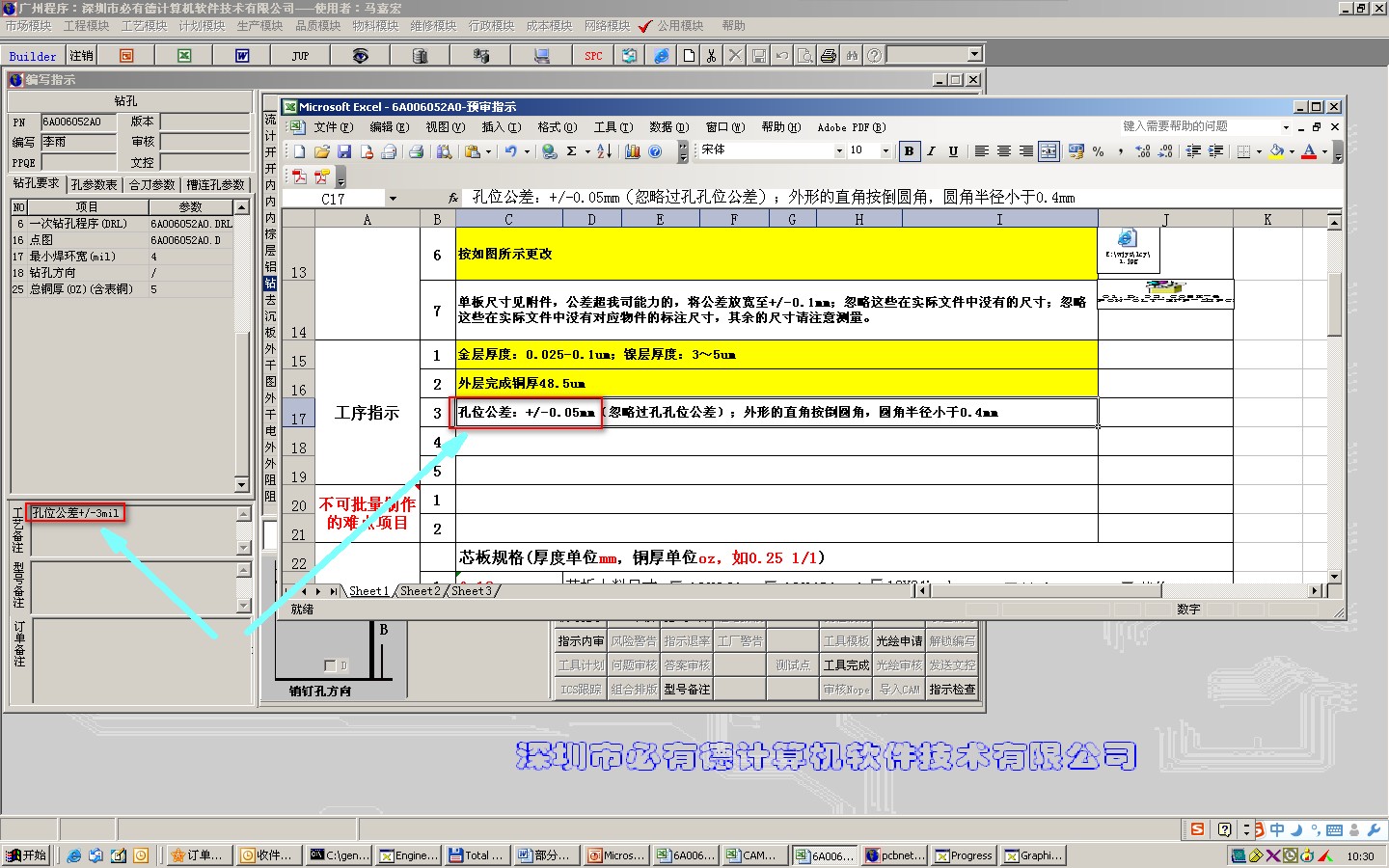The width and height of the screenshot is (1389, 868).
Task: Click Excel's Undo arrow icon
Action: click(509, 151)
